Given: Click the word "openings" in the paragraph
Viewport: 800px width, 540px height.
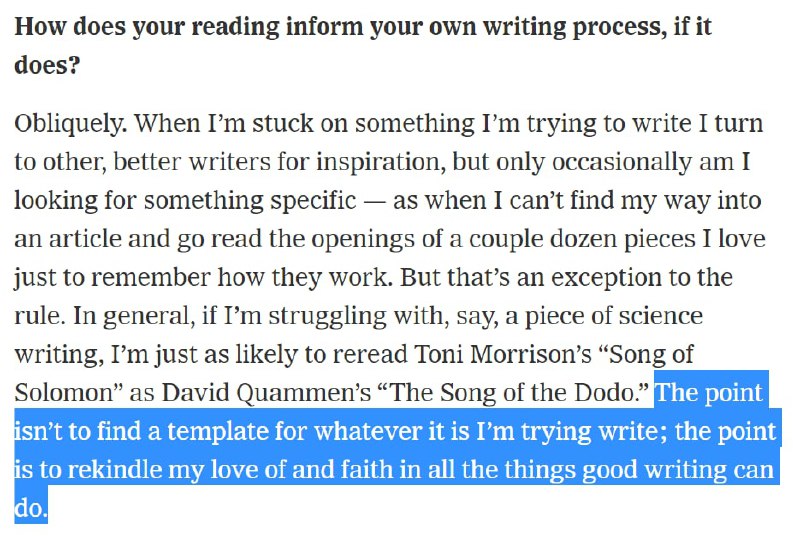Looking at the screenshot, I should point(363,239).
